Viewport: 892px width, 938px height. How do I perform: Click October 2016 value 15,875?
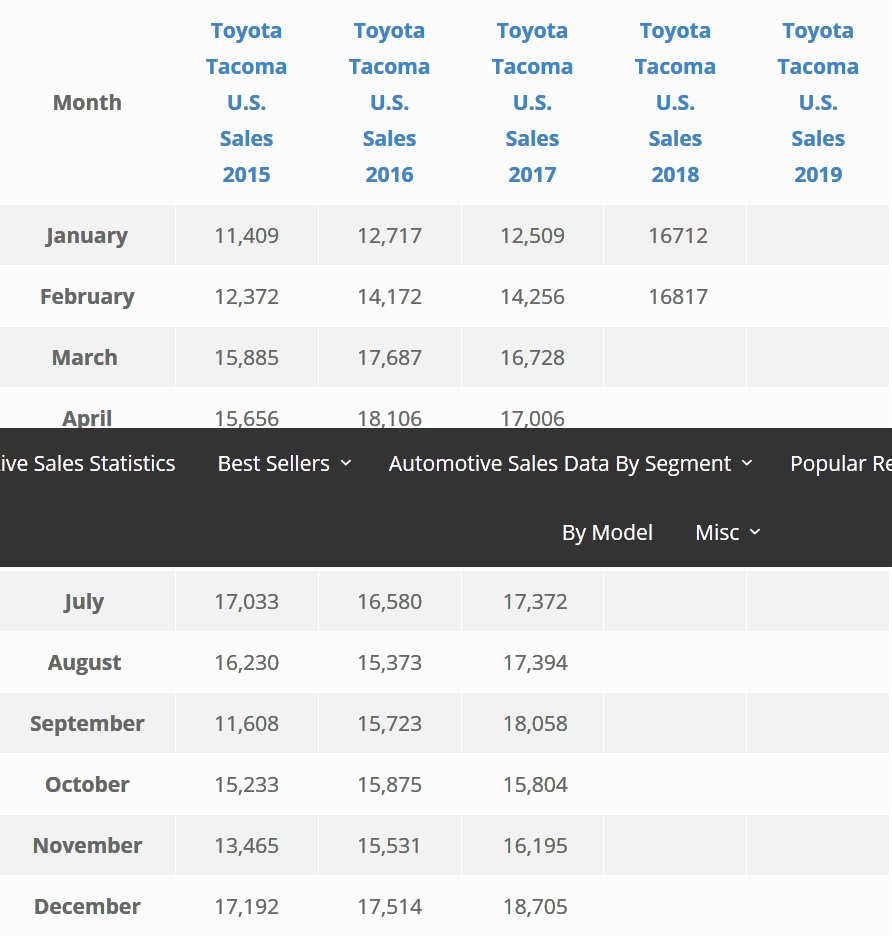[x=389, y=785]
